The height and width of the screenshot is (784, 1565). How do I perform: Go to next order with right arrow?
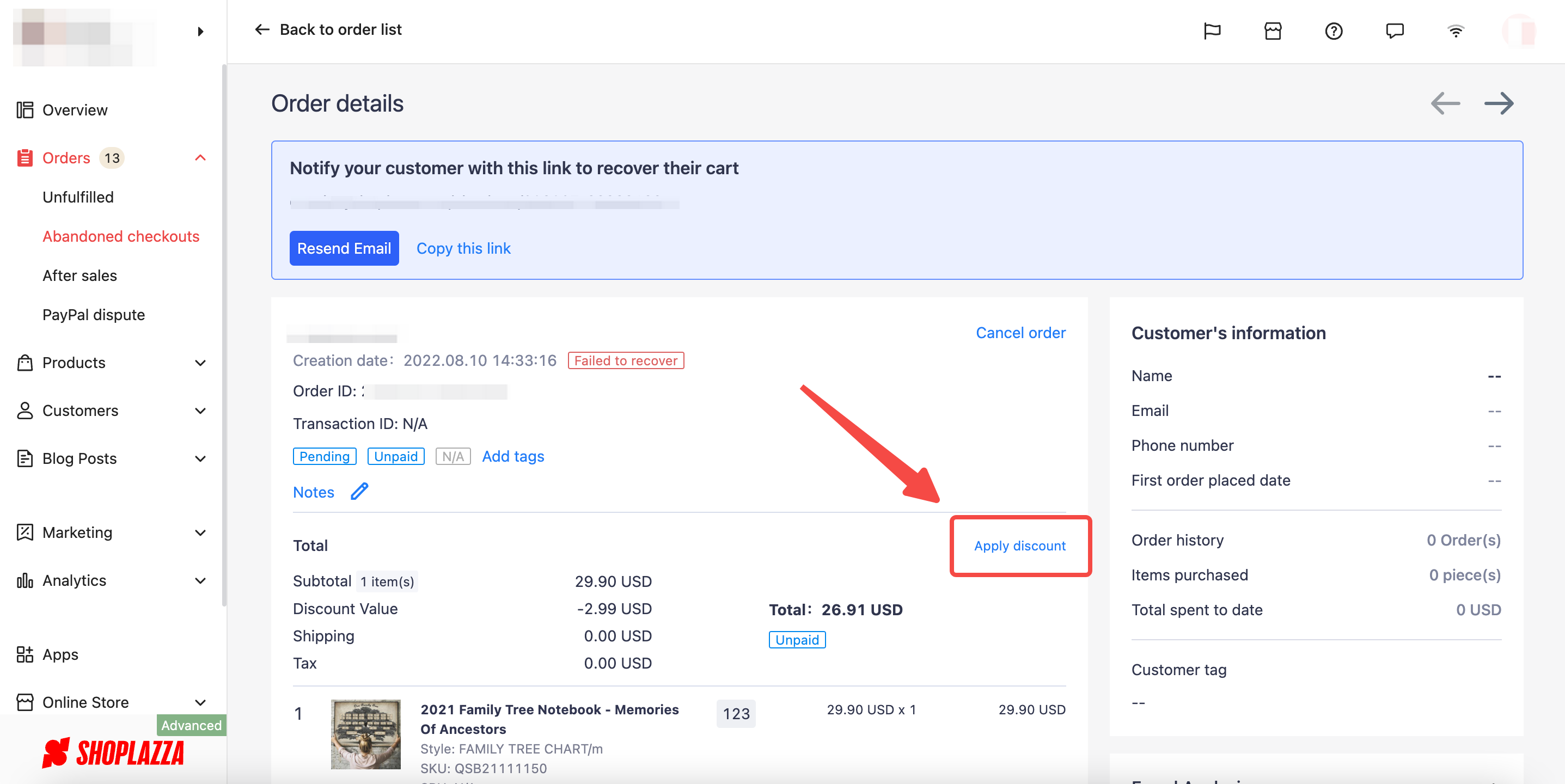click(1499, 103)
